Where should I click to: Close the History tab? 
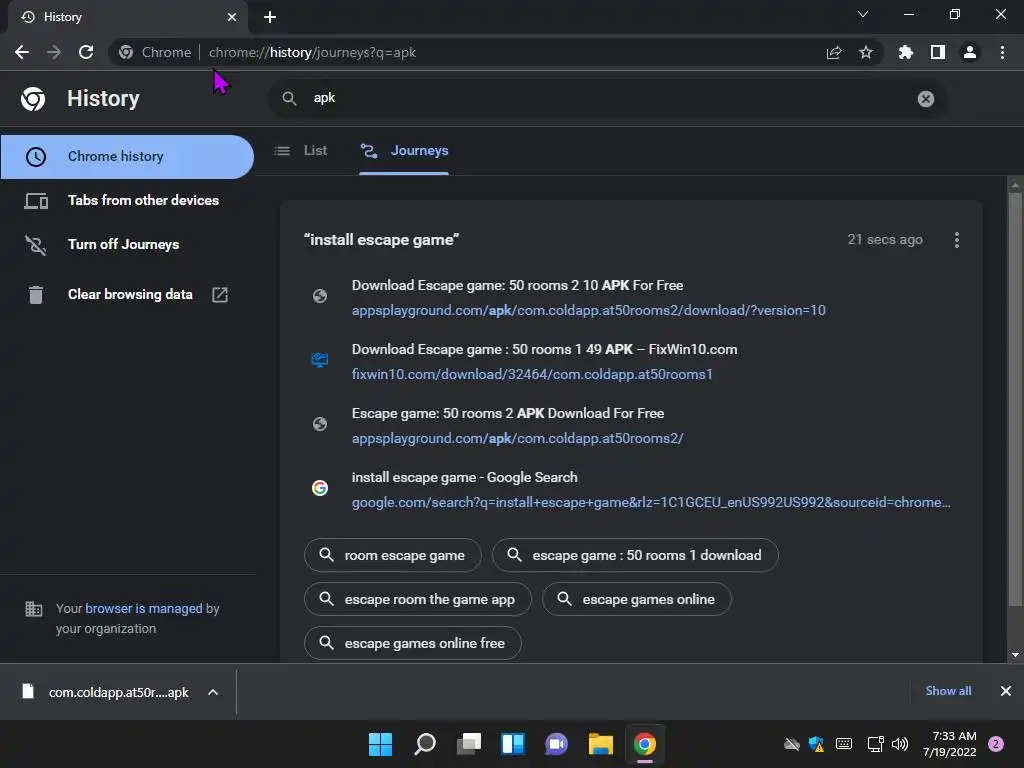232,17
